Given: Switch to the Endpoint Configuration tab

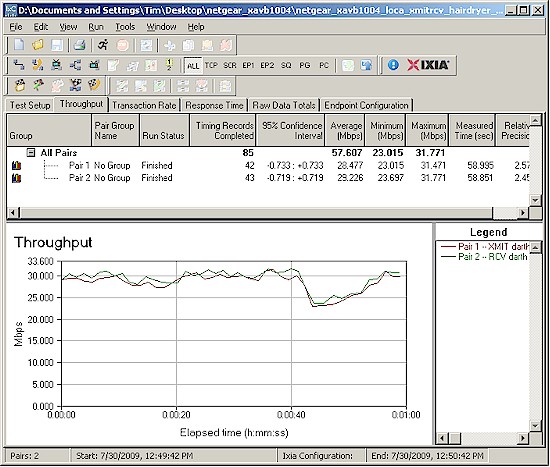Looking at the screenshot, I should coord(366,105).
